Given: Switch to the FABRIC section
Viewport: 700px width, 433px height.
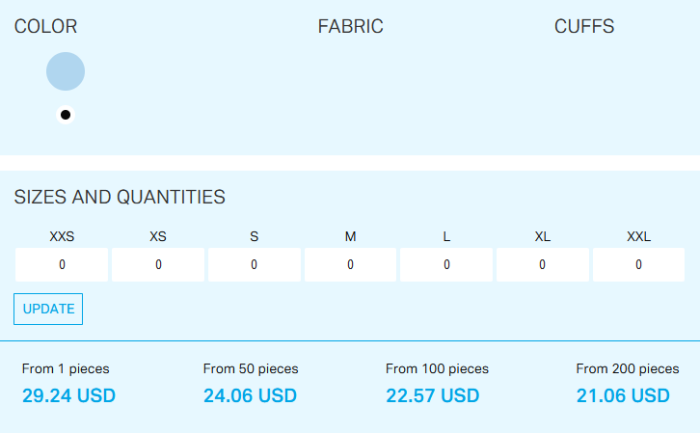Looking at the screenshot, I should 350,27.
